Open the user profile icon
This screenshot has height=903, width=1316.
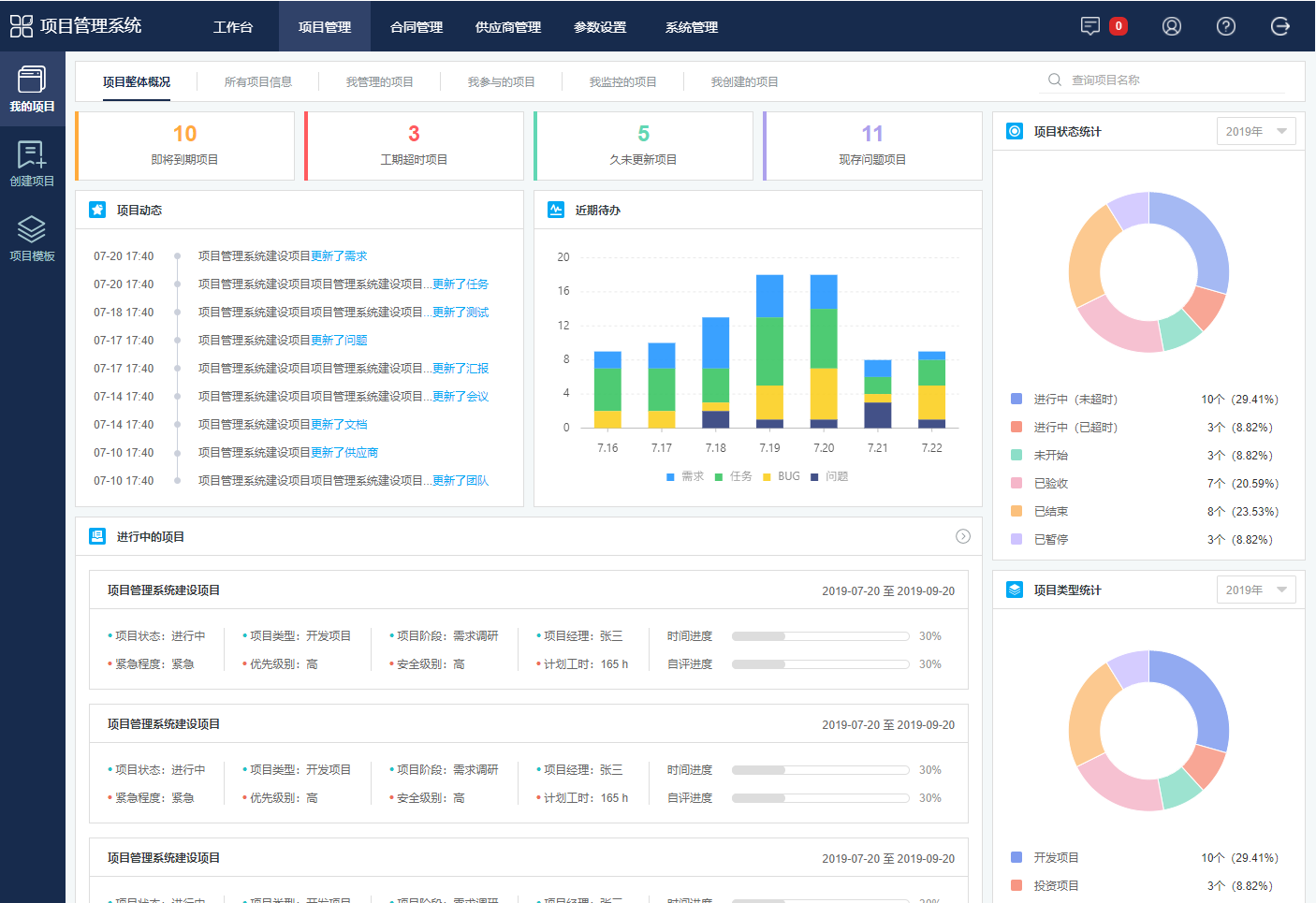click(1172, 26)
